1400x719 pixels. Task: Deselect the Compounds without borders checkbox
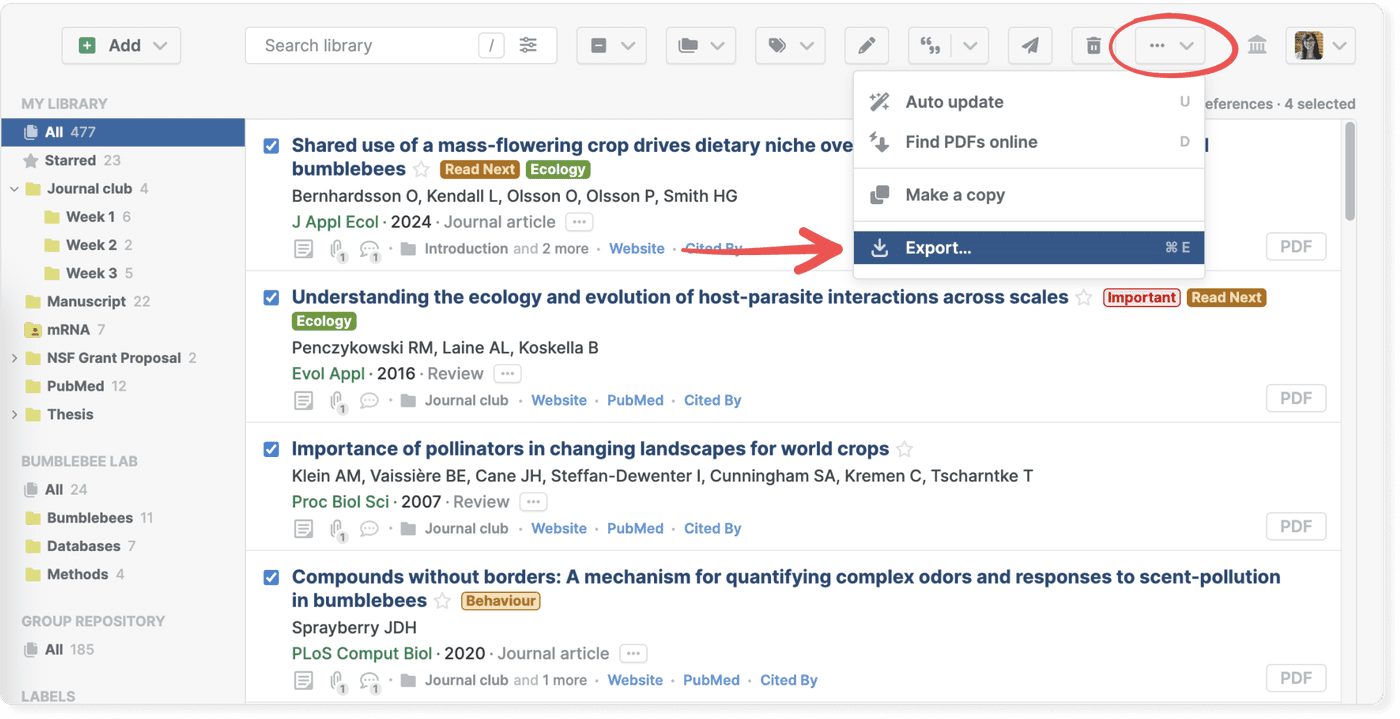coord(271,577)
